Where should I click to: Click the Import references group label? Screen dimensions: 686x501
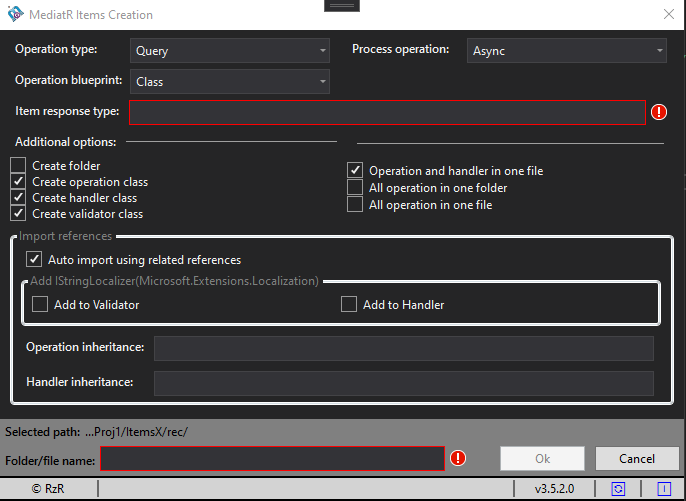[x=66, y=236]
